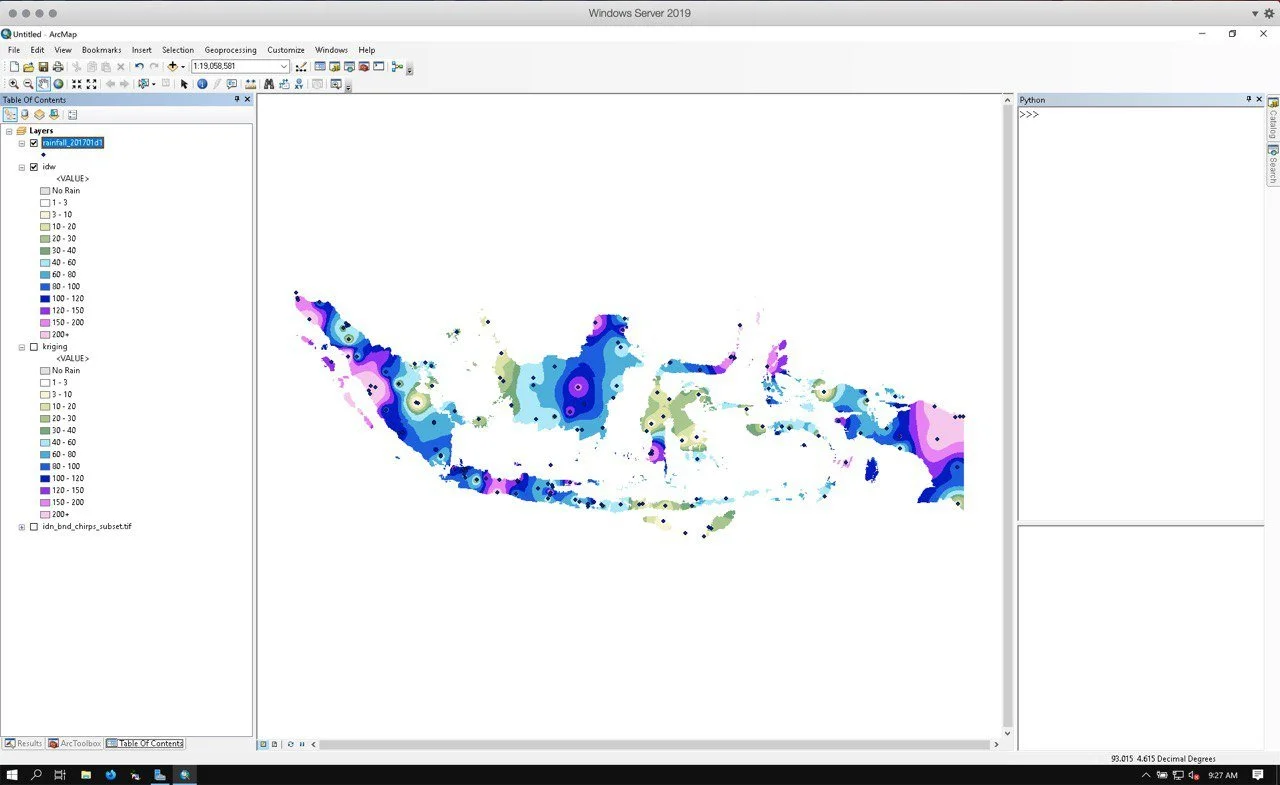Expand the idn_bnd_chirps_subset.tif layer node
The width and height of the screenshot is (1280, 785).
tap(22, 527)
